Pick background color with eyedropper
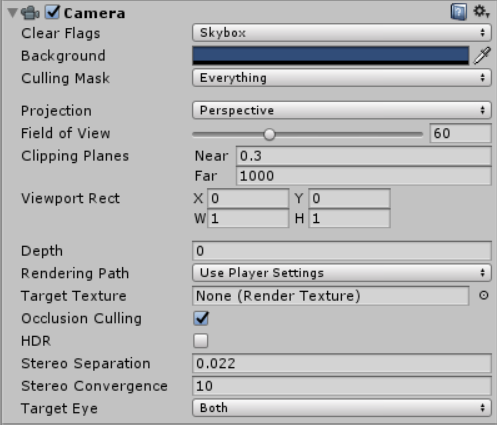The image size is (497, 425). [x=482, y=55]
